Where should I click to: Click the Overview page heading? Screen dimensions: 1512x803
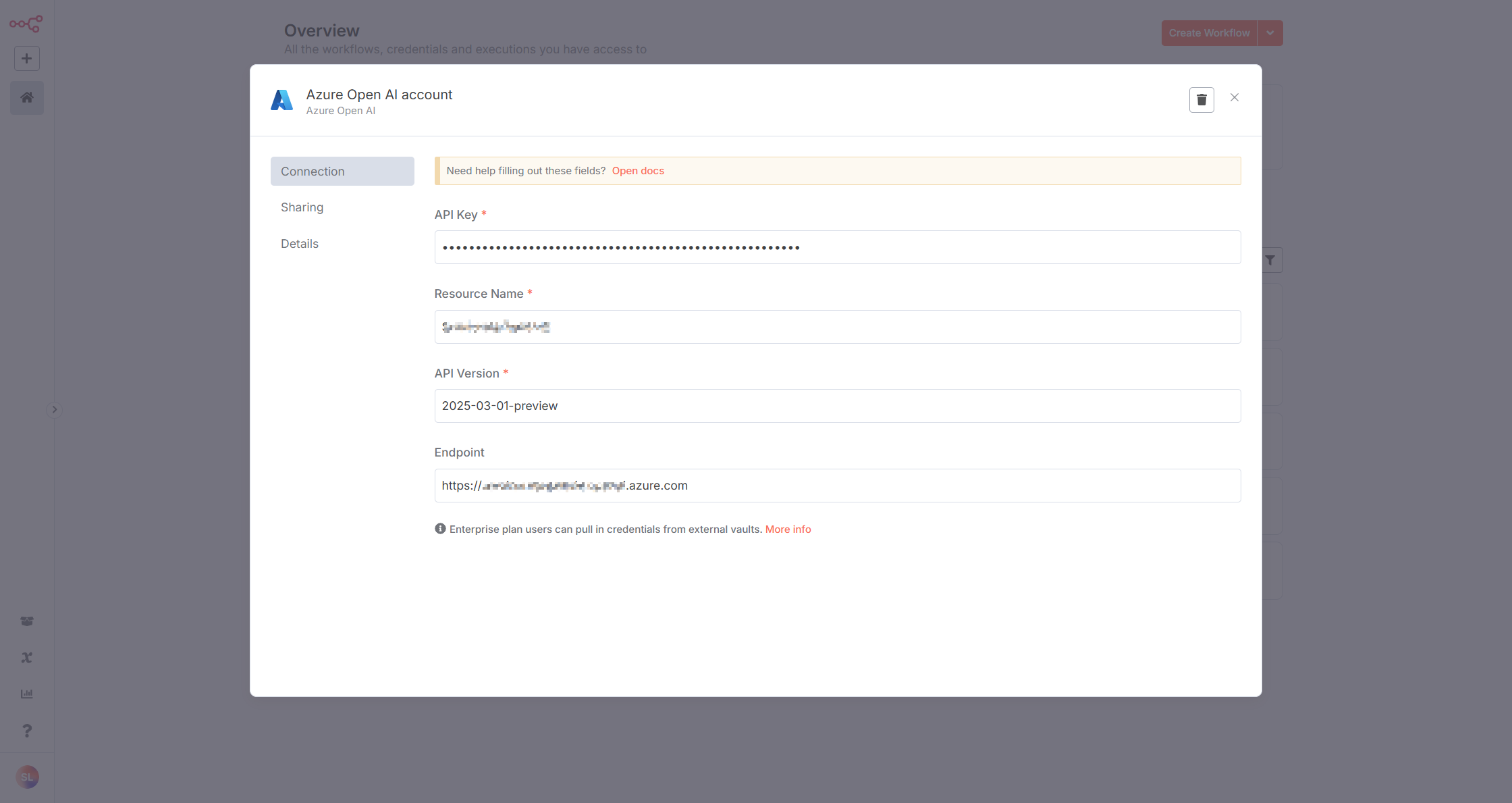tap(322, 31)
